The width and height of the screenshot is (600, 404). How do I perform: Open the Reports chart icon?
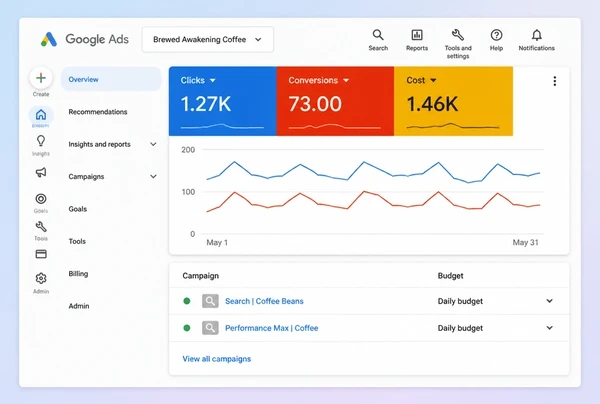point(417,35)
